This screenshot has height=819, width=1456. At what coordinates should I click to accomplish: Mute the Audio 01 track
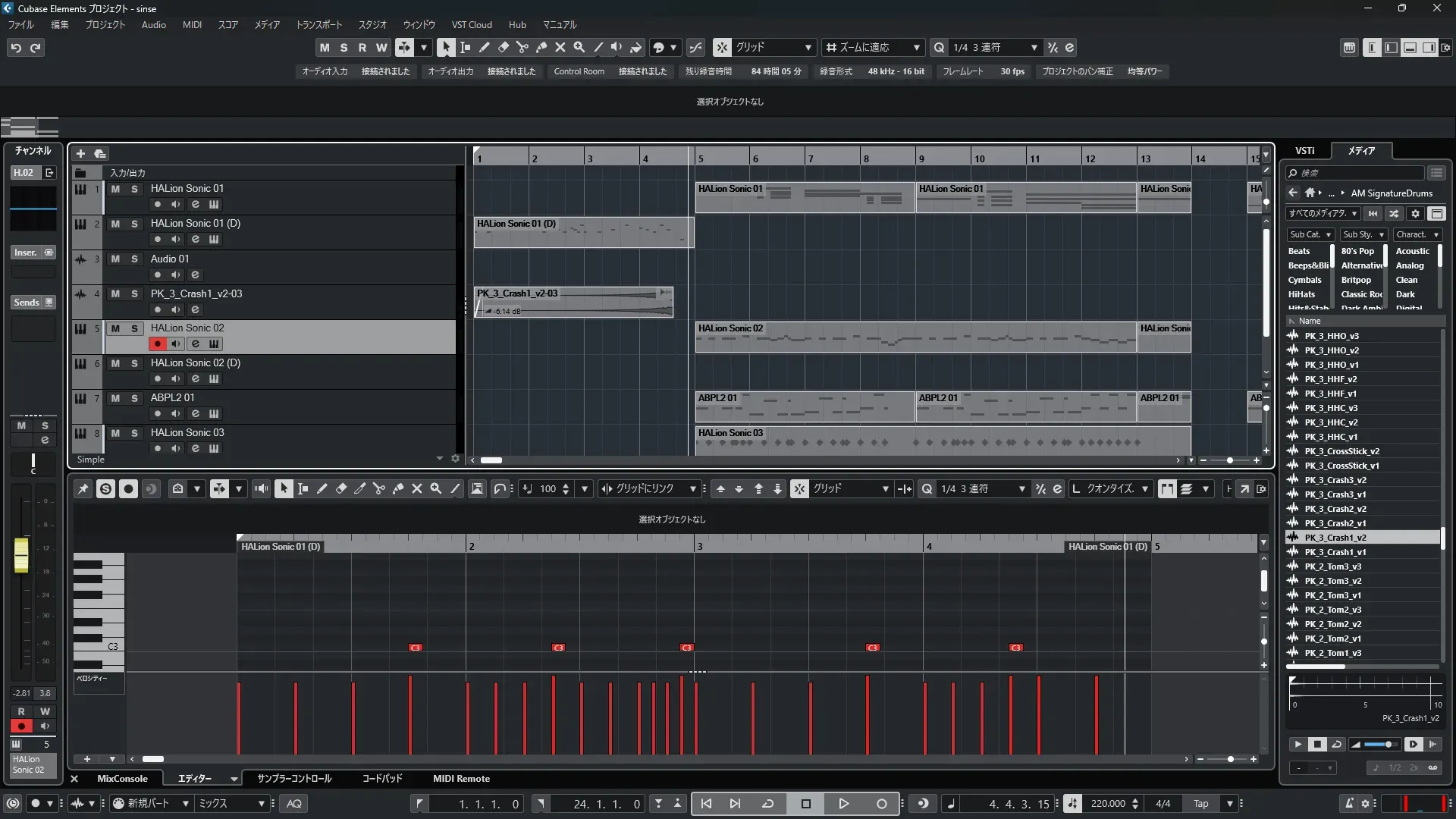[x=115, y=259]
